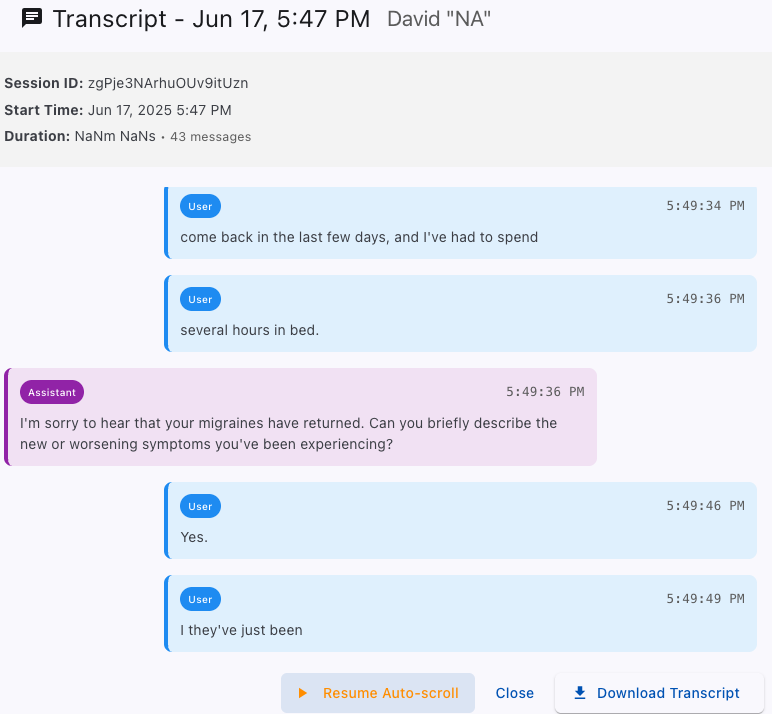Click the Transcript title heading
This screenshot has height=714, width=772.
tap(211, 19)
